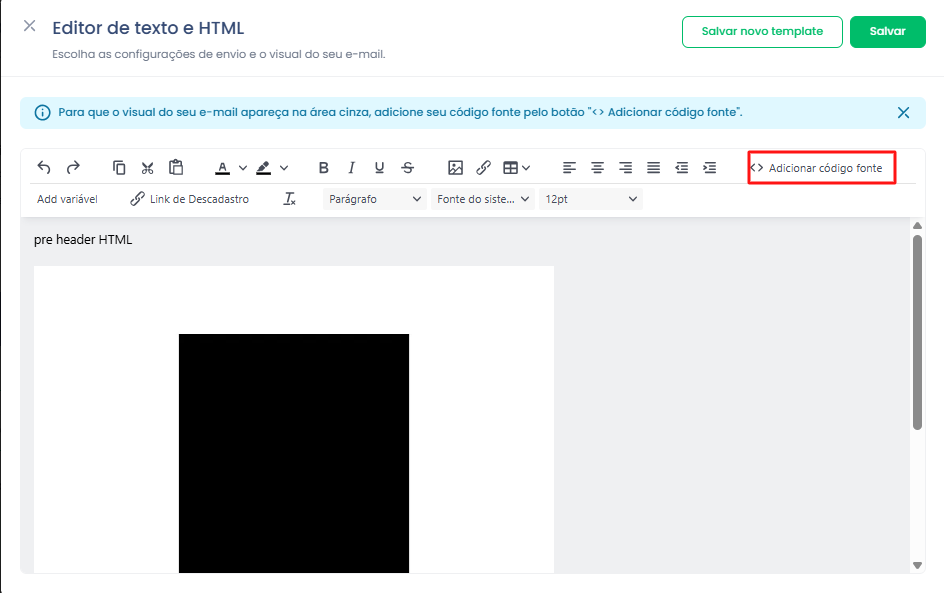Image resolution: width=944 pixels, height=593 pixels.
Task: Click the cut scissors icon
Action: (x=148, y=167)
